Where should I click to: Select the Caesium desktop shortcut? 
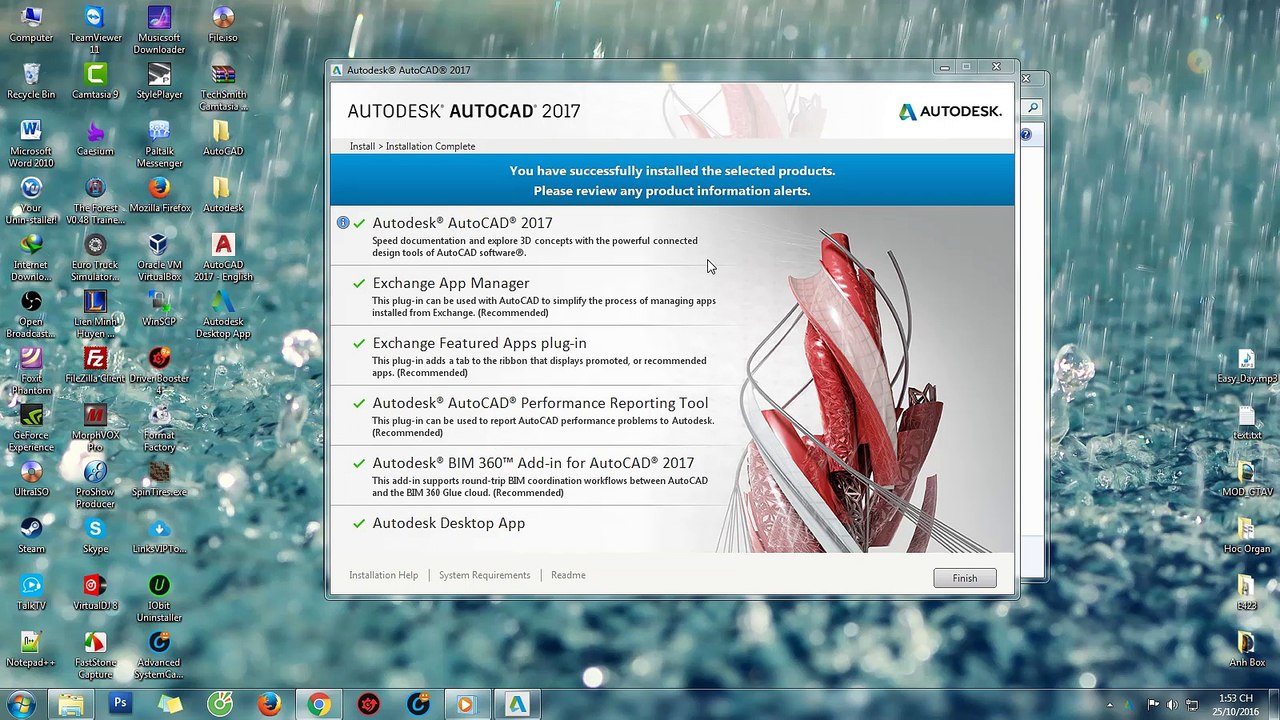click(x=95, y=137)
